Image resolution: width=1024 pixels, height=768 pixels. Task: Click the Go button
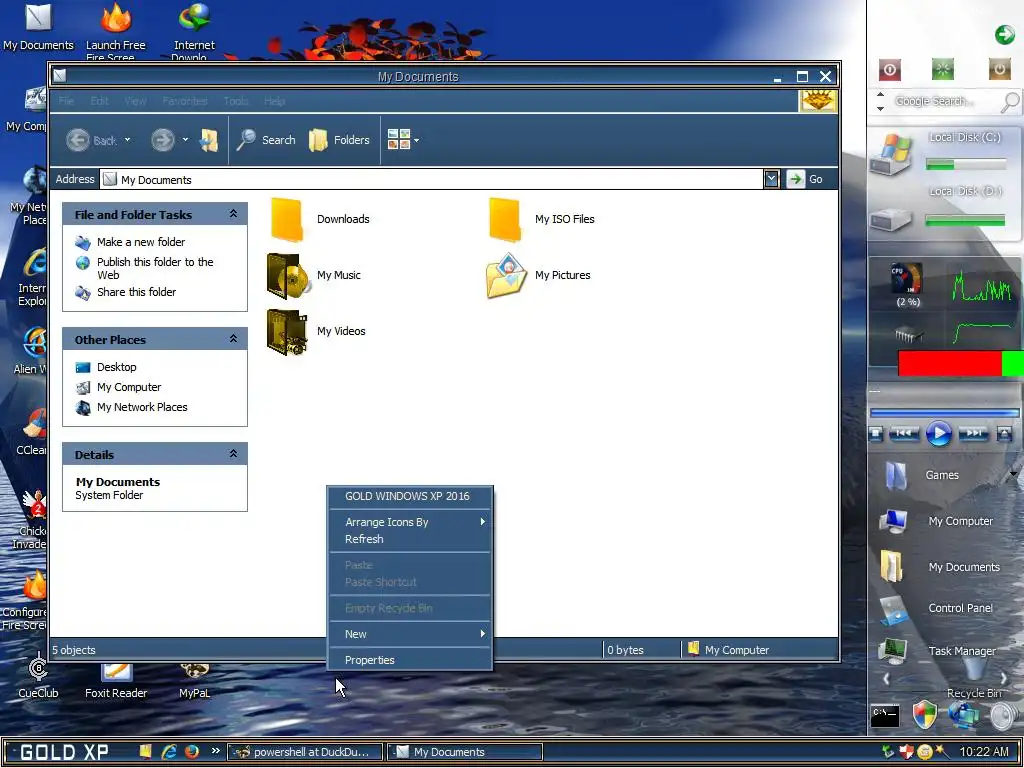805,179
